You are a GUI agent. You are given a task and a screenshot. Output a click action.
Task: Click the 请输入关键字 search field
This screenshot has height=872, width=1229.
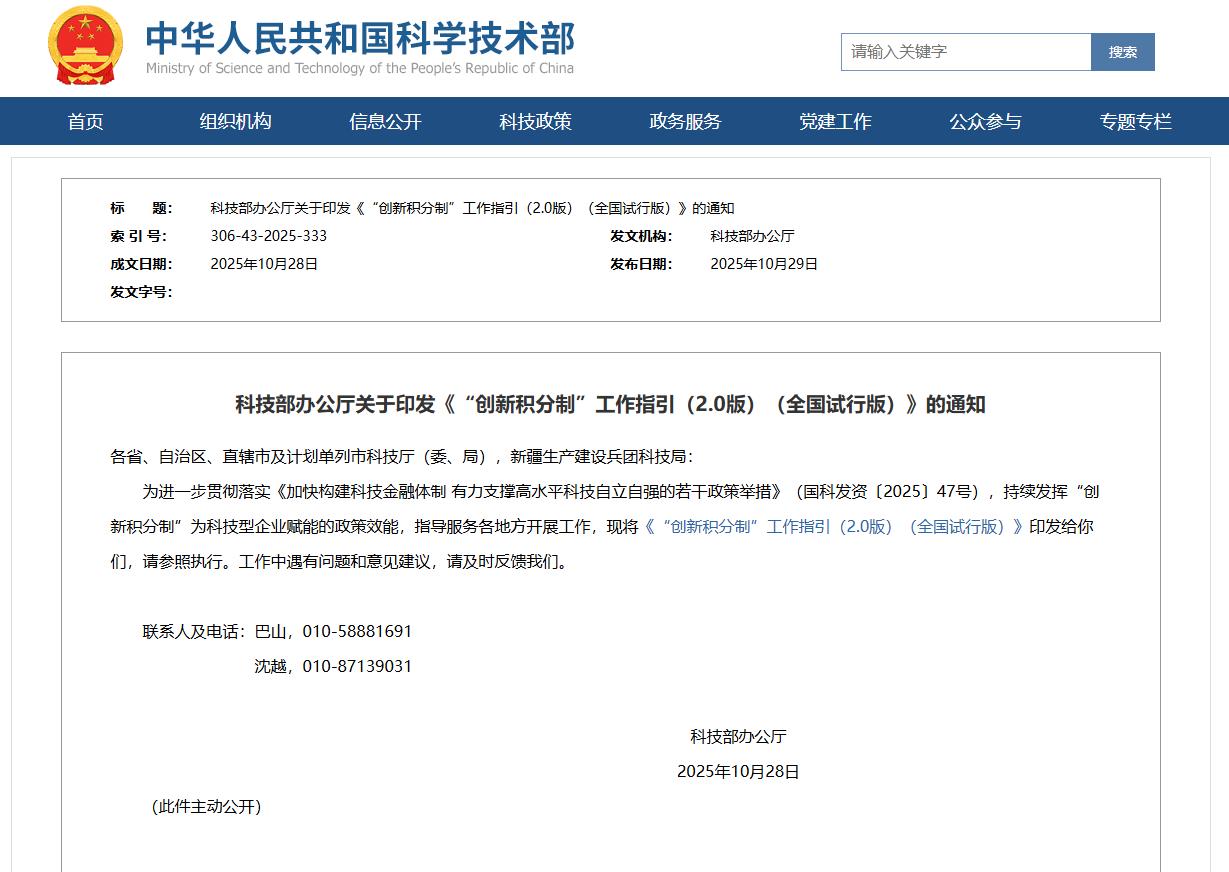pyautogui.click(x=965, y=52)
